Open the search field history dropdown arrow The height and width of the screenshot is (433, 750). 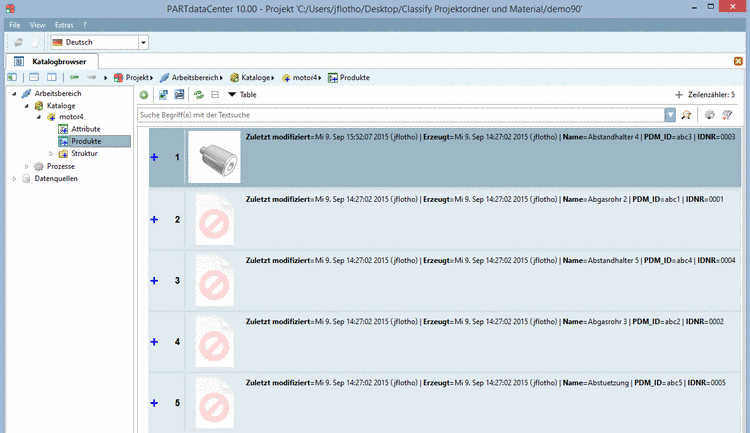670,115
